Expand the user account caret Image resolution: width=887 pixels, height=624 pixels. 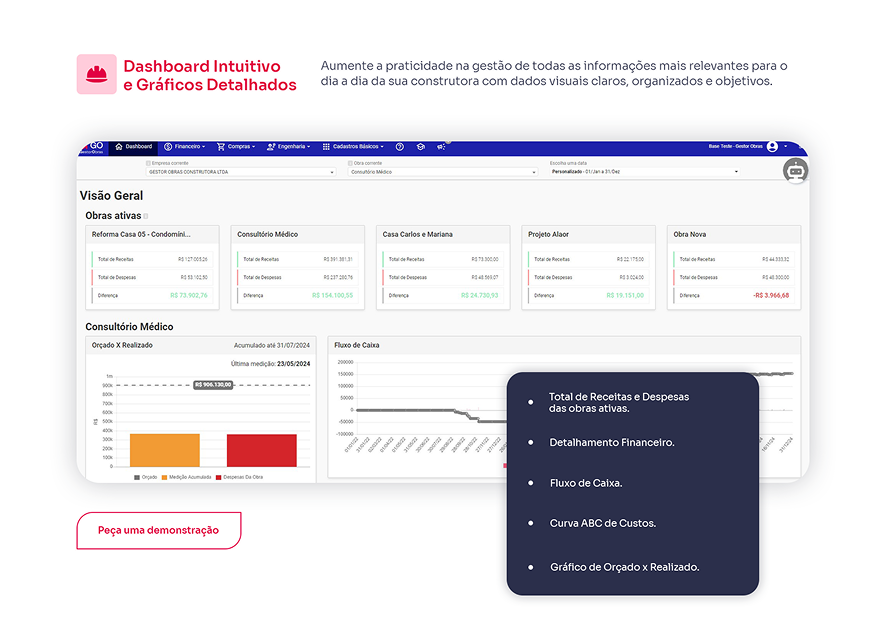(x=785, y=147)
